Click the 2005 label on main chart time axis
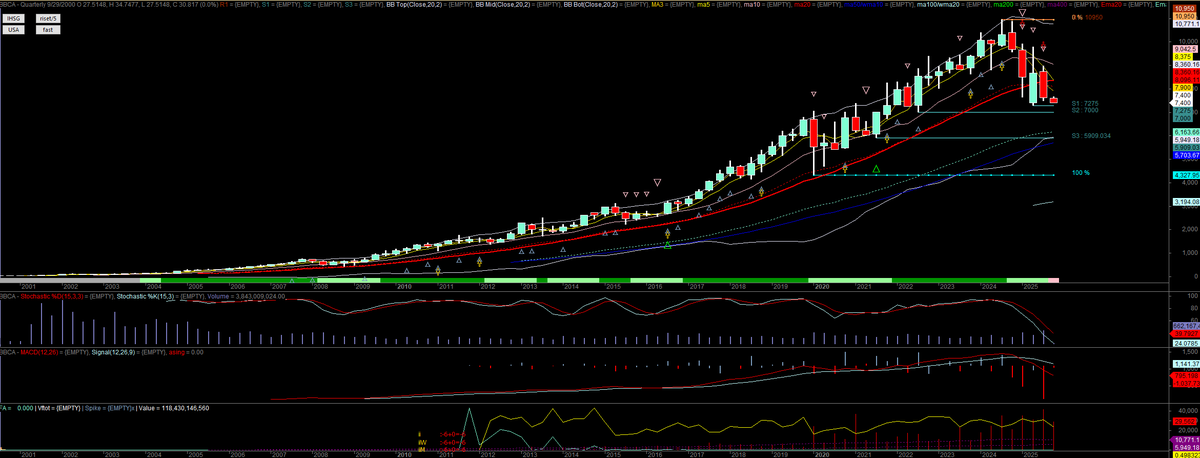 click(196, 285)
